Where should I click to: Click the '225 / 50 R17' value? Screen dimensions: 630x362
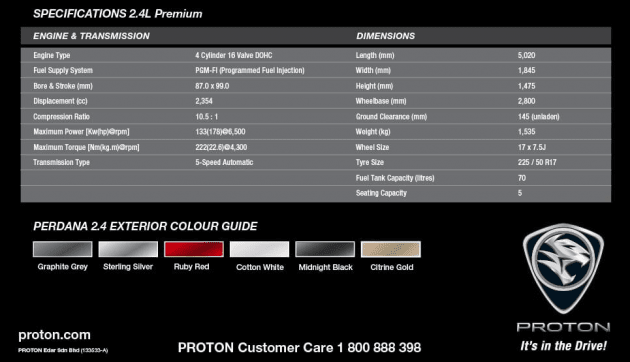click(537, 162)
